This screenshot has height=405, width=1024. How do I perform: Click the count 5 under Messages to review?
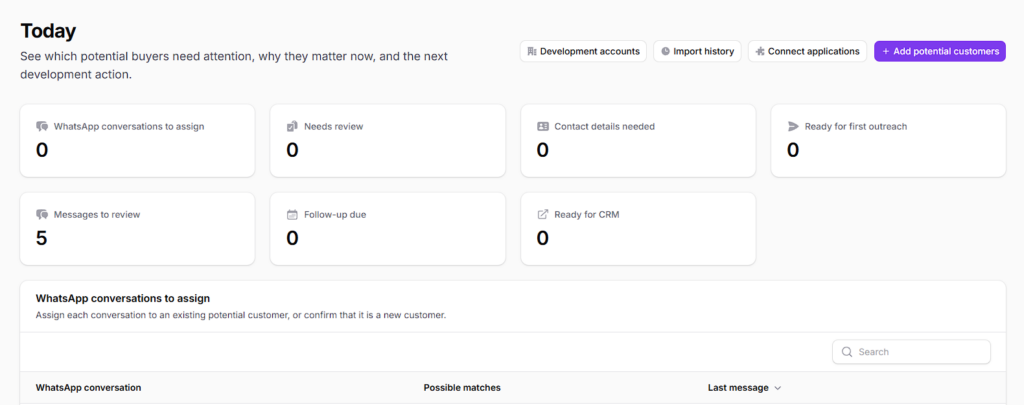click(41, 238)
